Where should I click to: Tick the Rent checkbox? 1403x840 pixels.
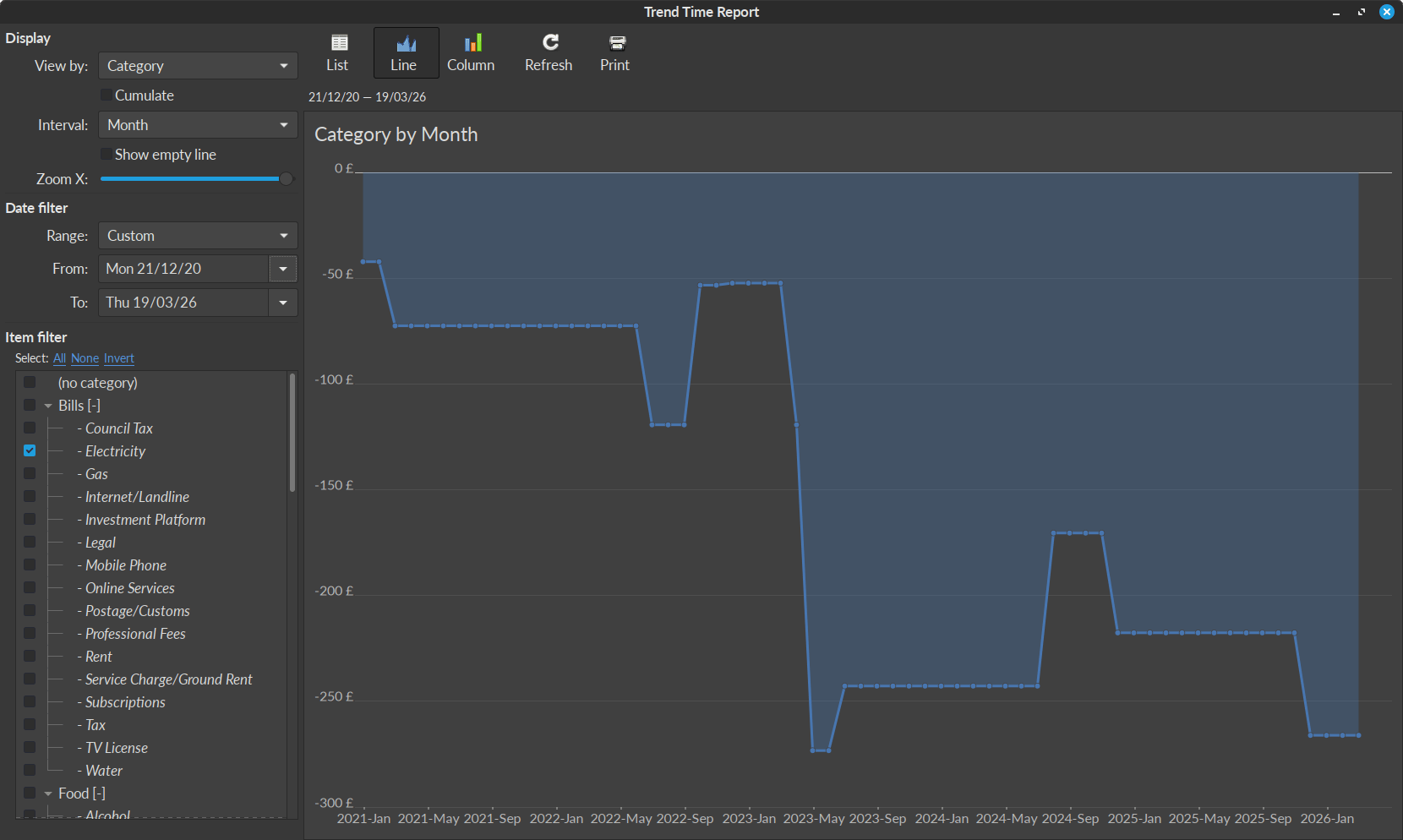[x=30, y=656]
